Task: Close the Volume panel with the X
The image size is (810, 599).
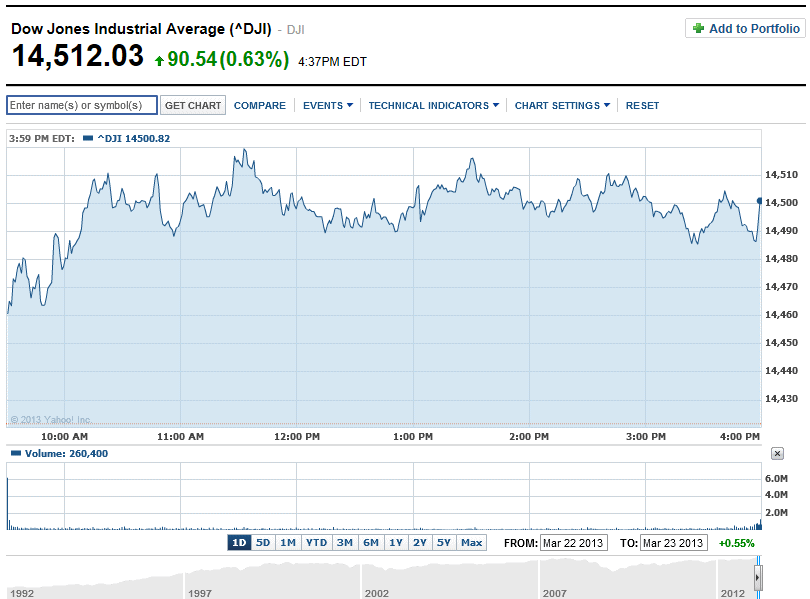Action: coord(777,453)
